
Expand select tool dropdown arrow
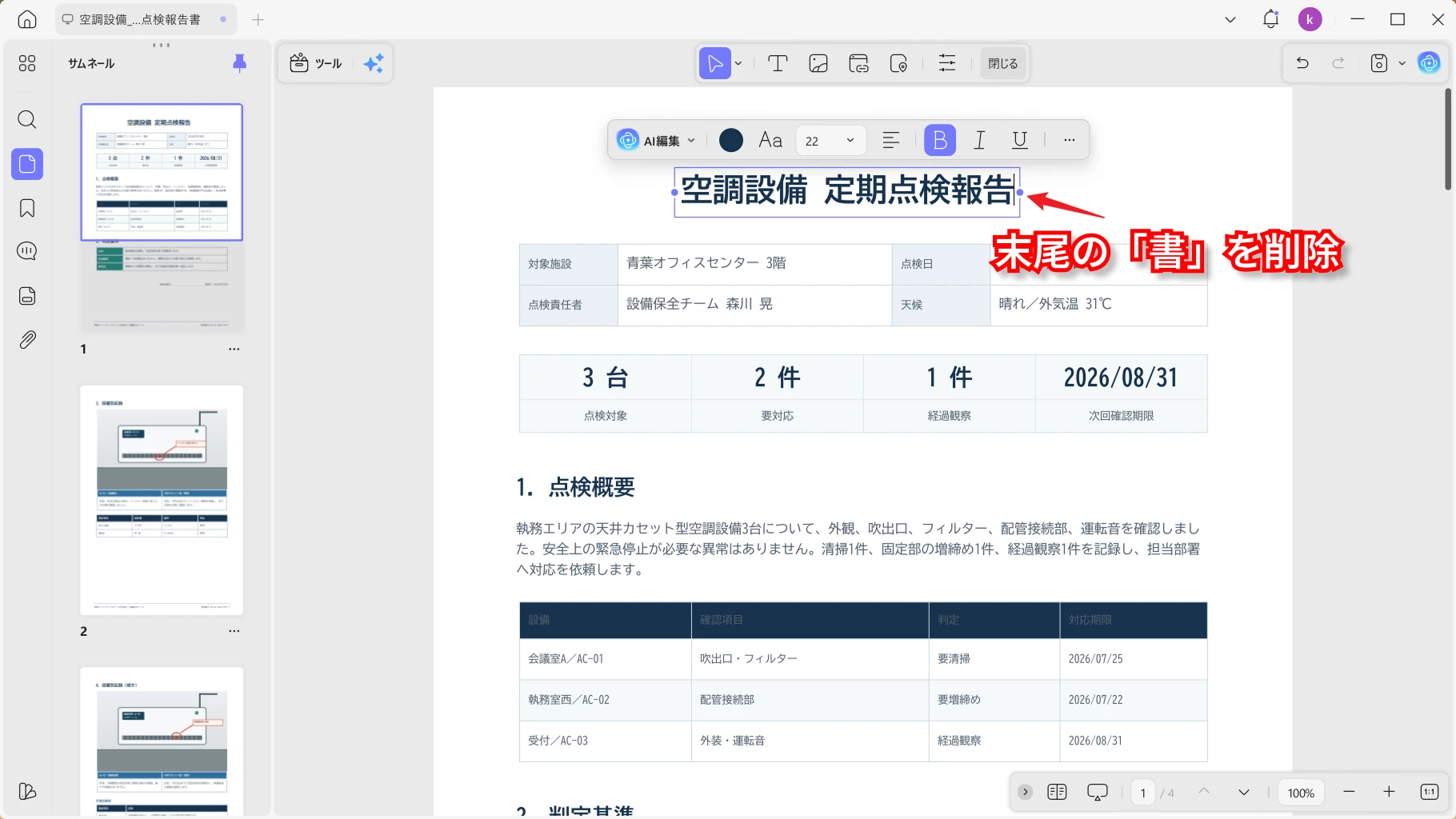738,63
